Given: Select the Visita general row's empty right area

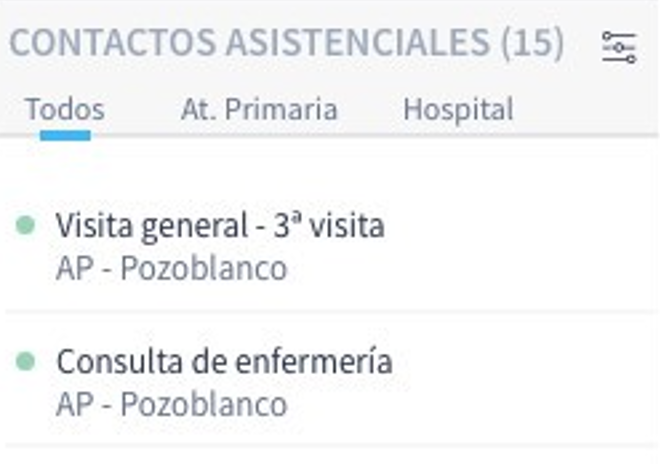Looking at the screenshot, I should point(522,247).
